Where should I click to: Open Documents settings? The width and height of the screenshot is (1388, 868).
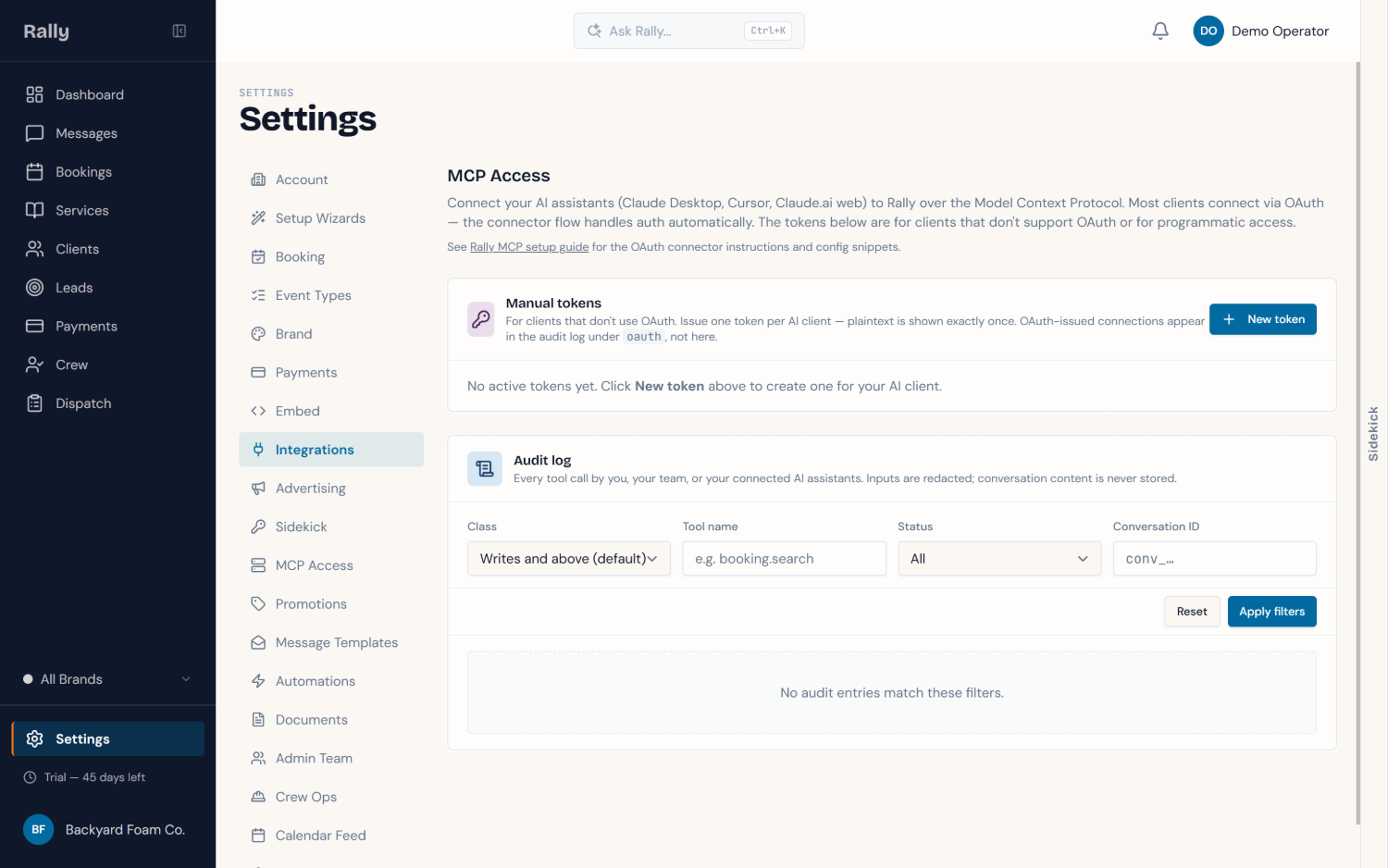331,720
